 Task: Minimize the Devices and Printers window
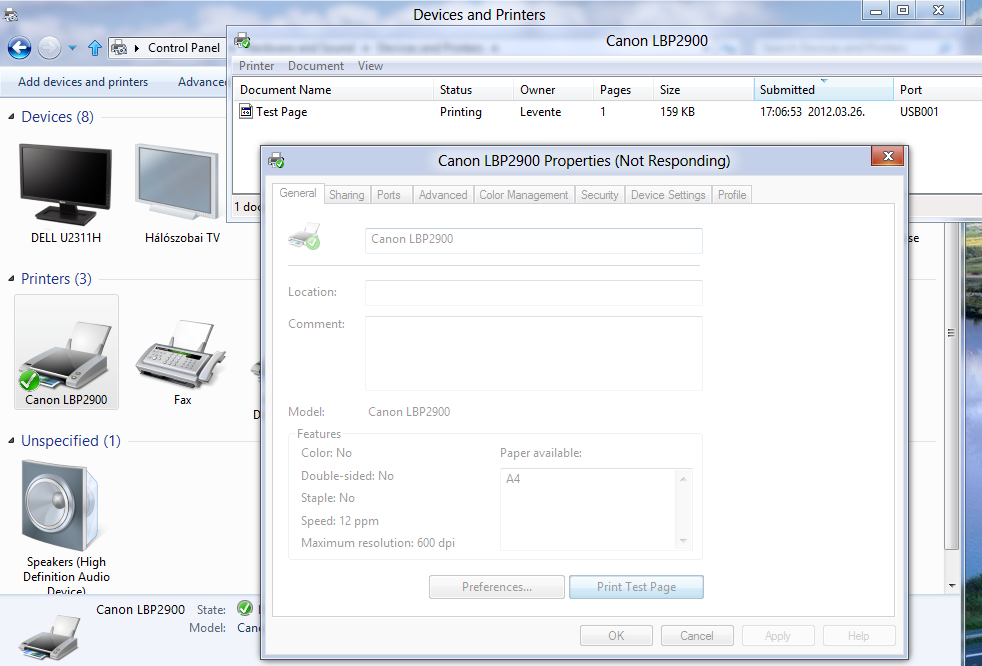[x=876, y=11]
